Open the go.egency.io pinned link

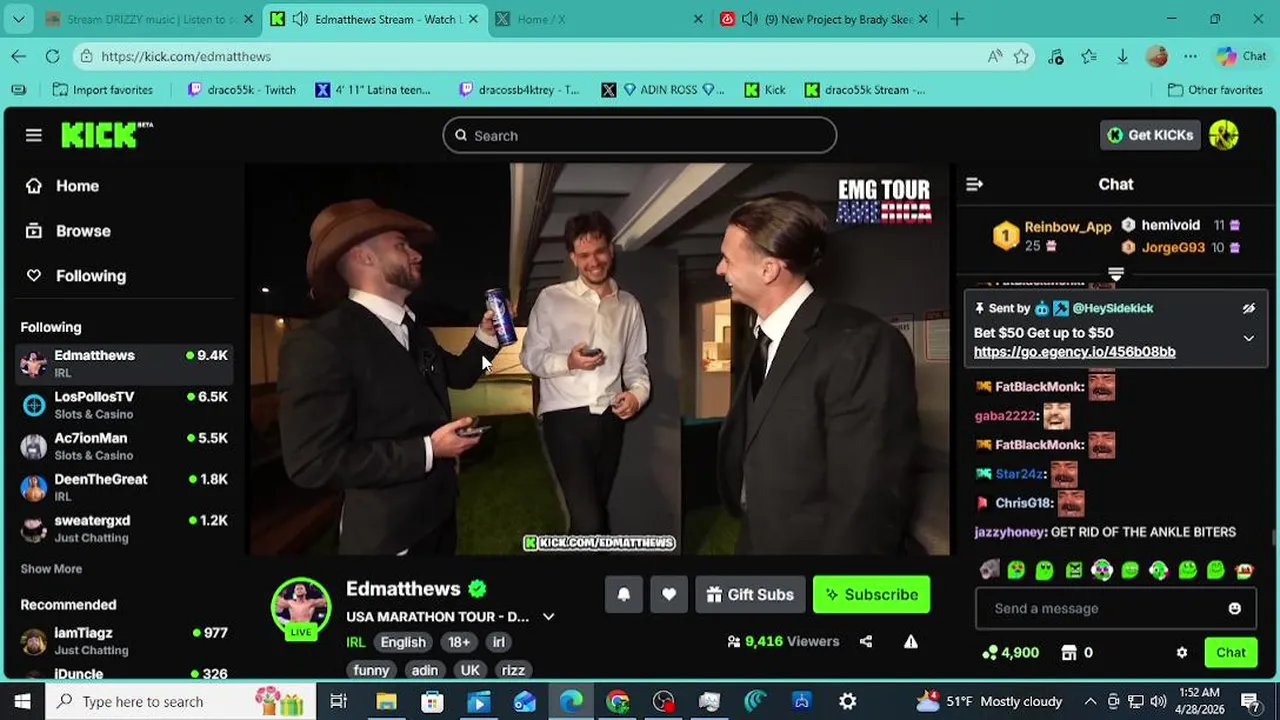click(x=1074, y=352)
